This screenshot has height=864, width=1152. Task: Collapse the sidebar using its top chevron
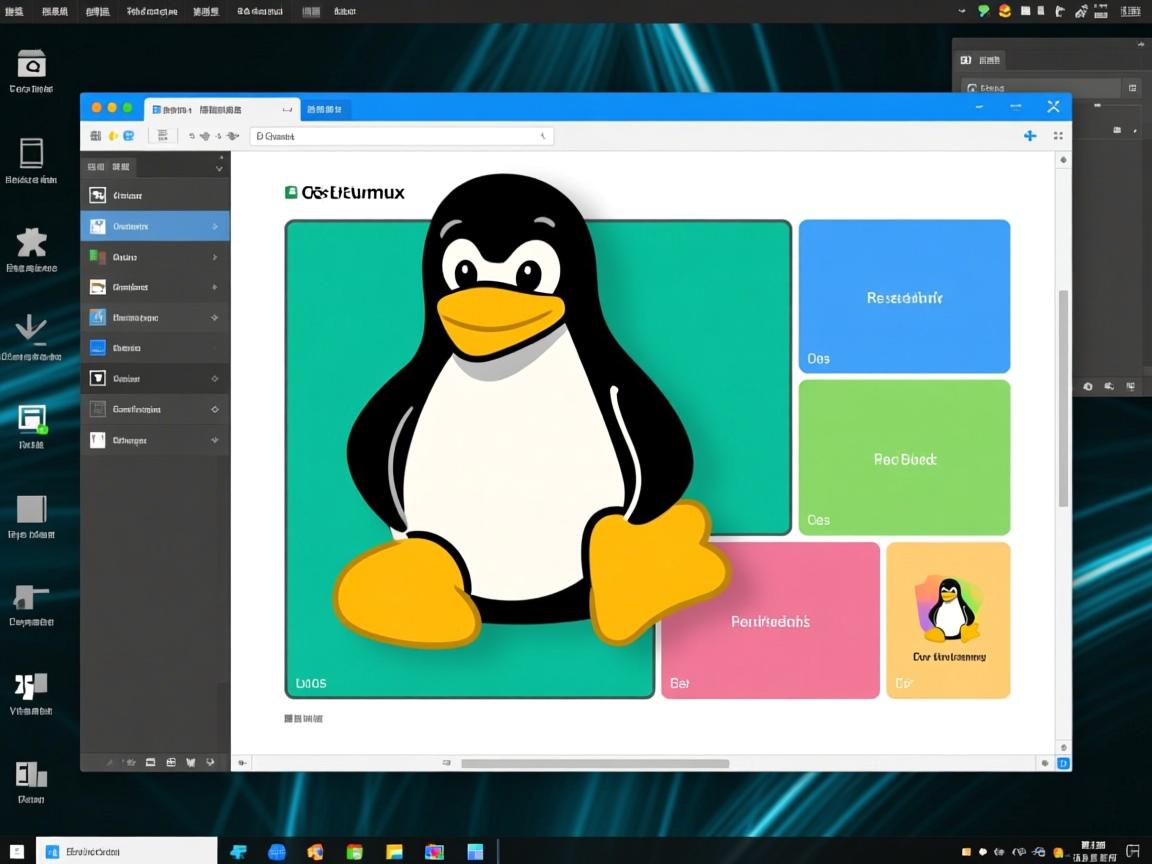point(218,167)
